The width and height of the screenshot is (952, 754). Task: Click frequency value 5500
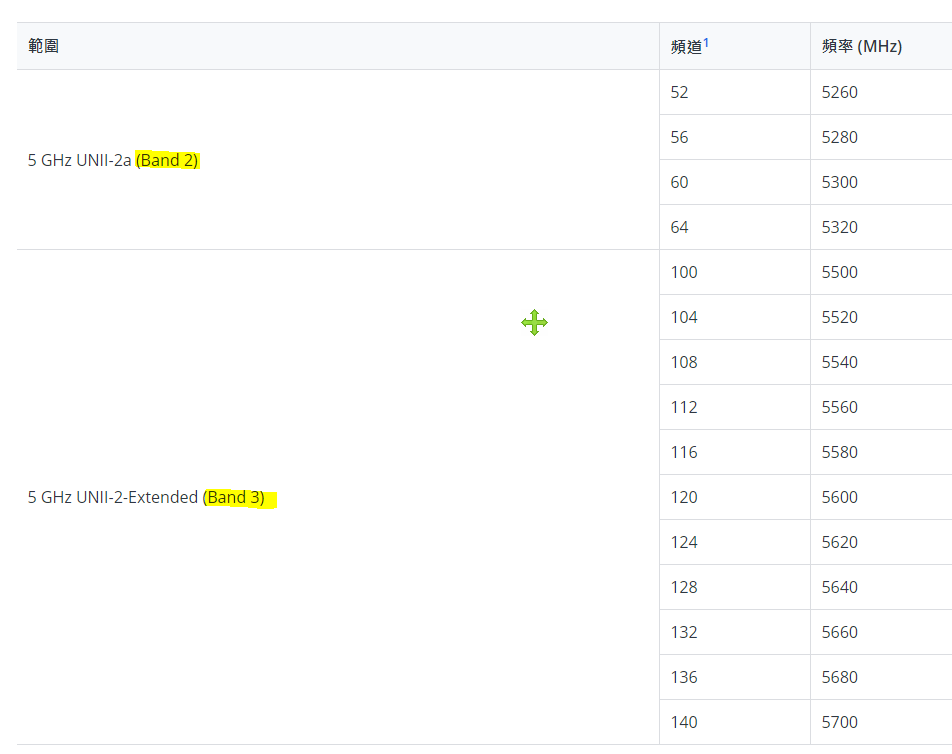[x=840, y=272]
